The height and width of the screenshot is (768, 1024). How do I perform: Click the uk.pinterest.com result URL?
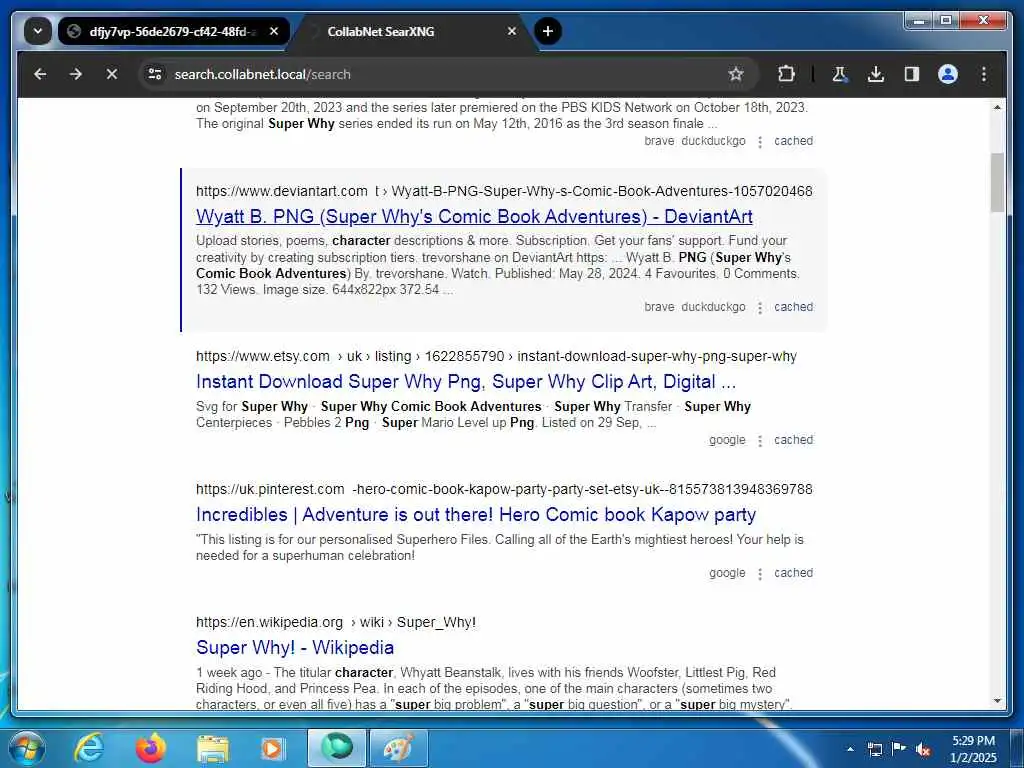click(x=504, y=489)
